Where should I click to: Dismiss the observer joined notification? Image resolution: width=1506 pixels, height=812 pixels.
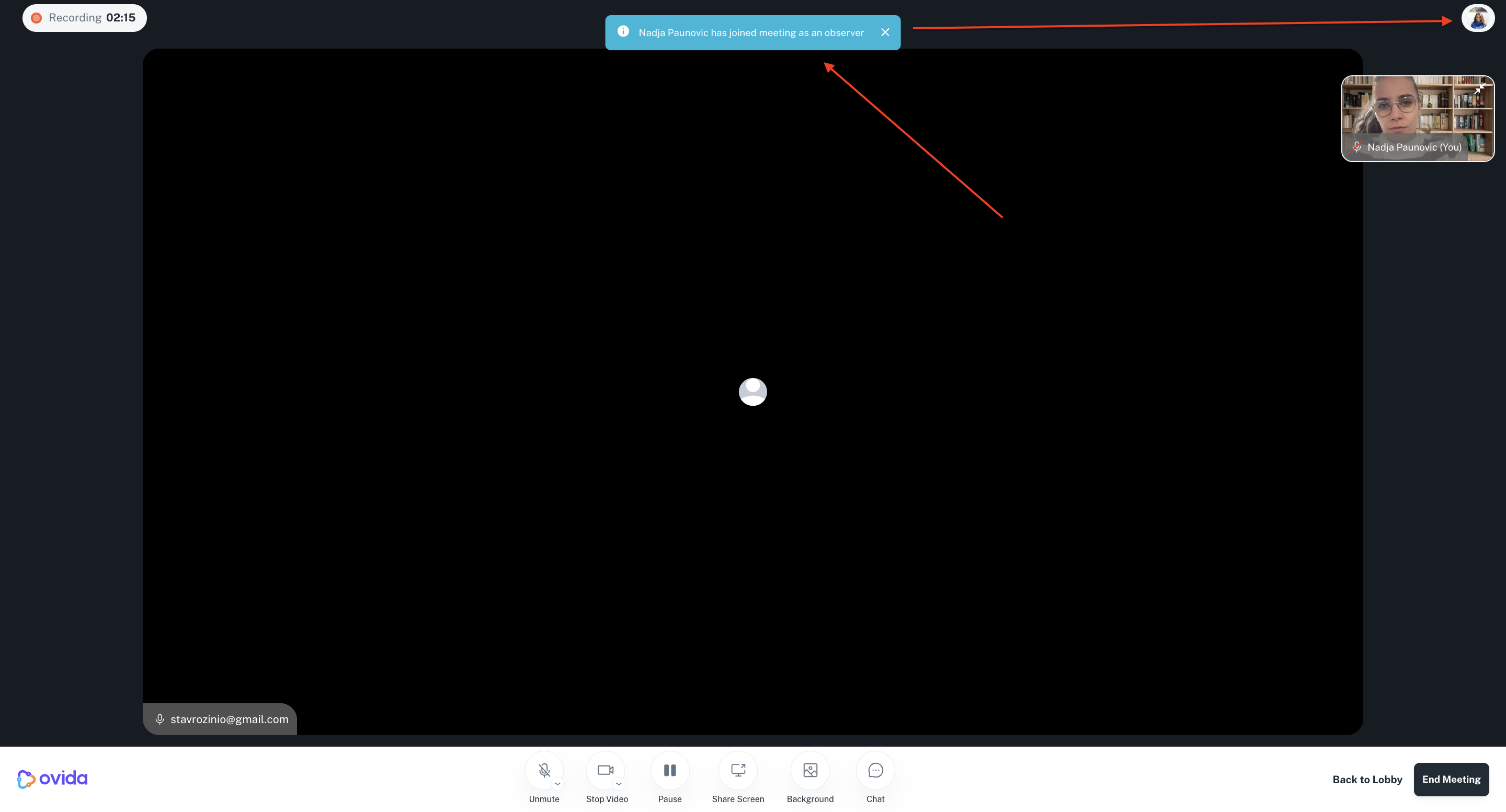click(885, 32)
